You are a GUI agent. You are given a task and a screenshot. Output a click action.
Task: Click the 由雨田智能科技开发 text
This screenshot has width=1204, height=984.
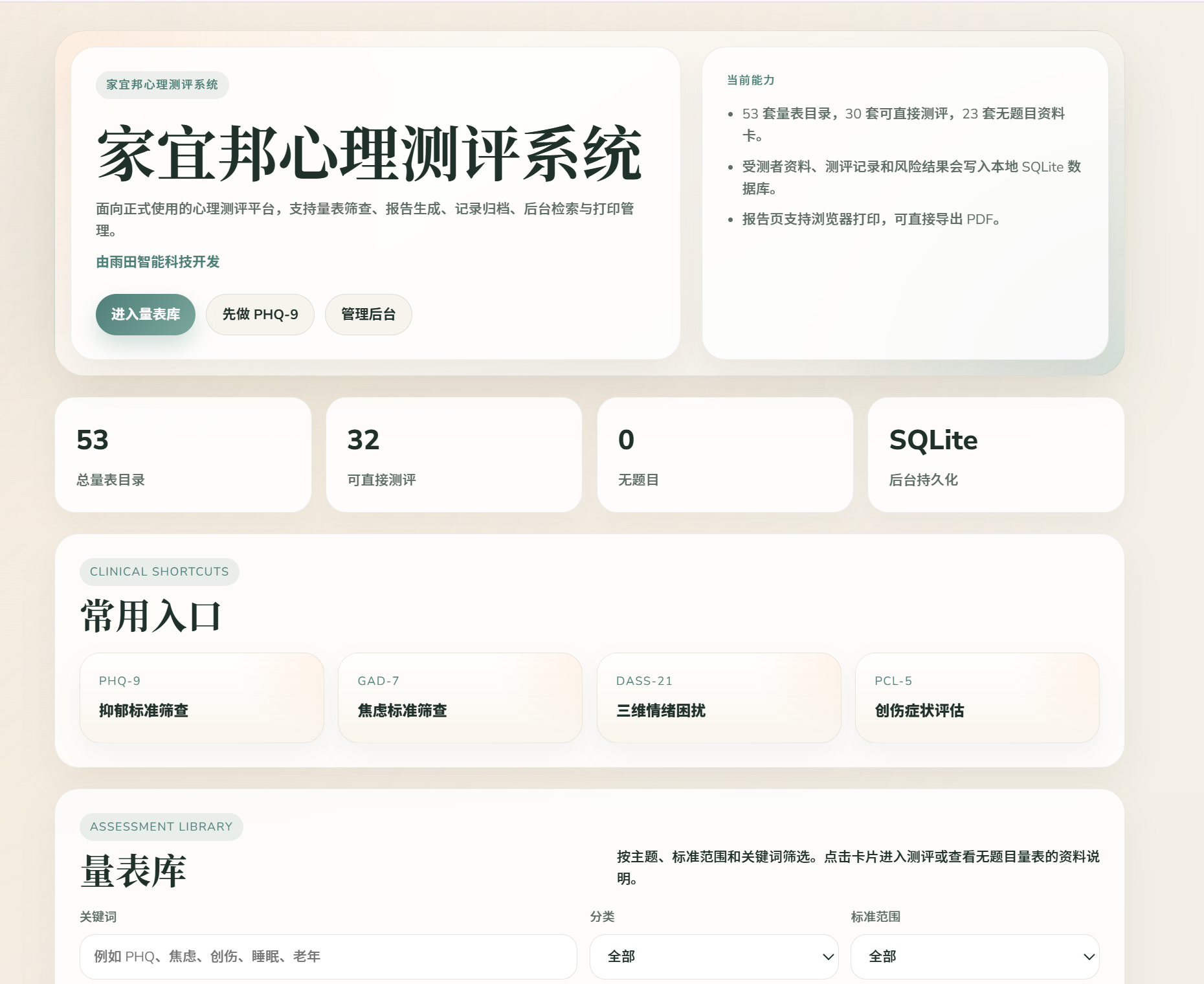(158, 262)
